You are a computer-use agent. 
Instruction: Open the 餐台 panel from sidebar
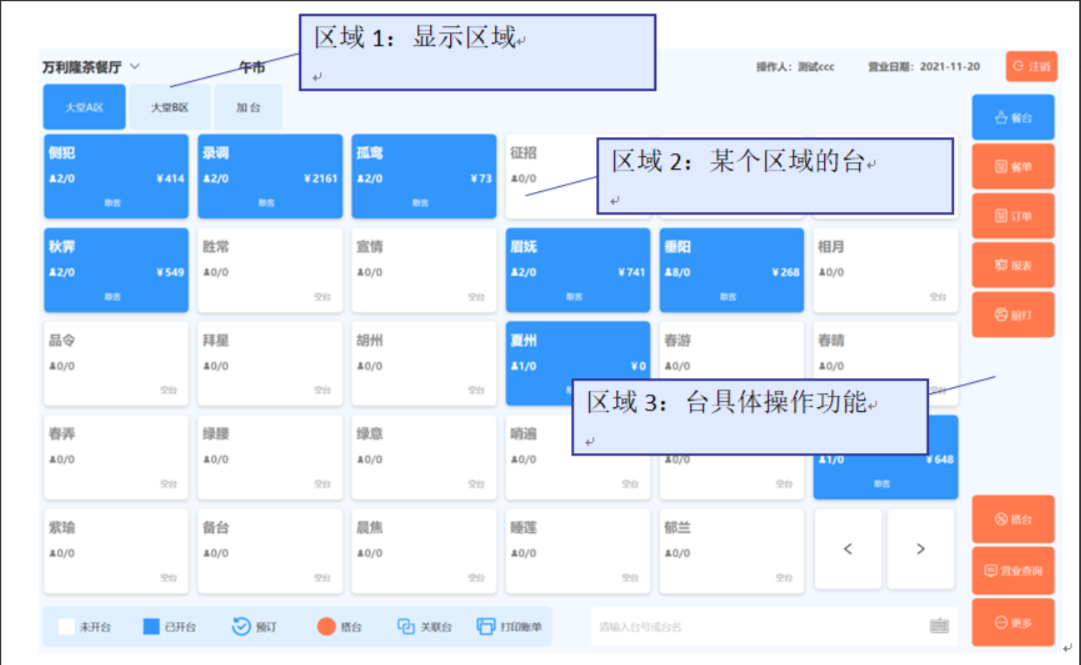1013,118
